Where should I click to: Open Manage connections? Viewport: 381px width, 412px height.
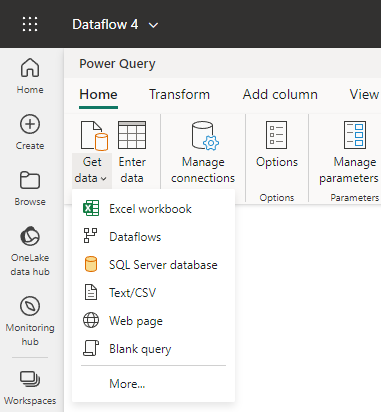coord(203,152)
